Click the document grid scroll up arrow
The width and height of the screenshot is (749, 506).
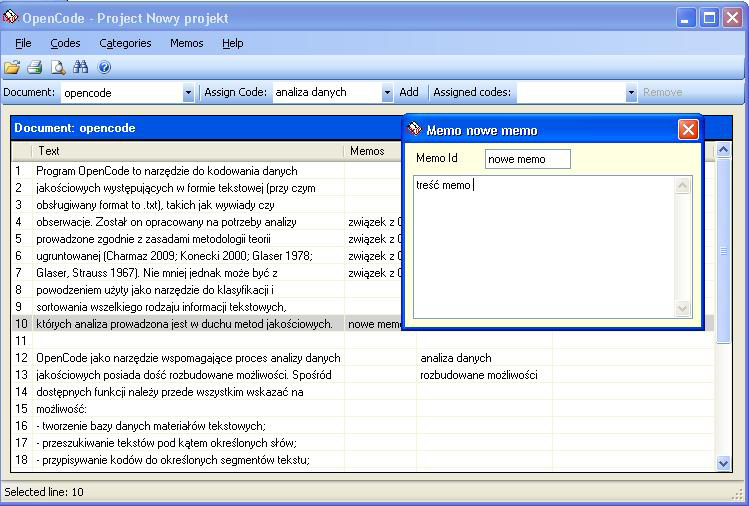[x=723, y=150]
